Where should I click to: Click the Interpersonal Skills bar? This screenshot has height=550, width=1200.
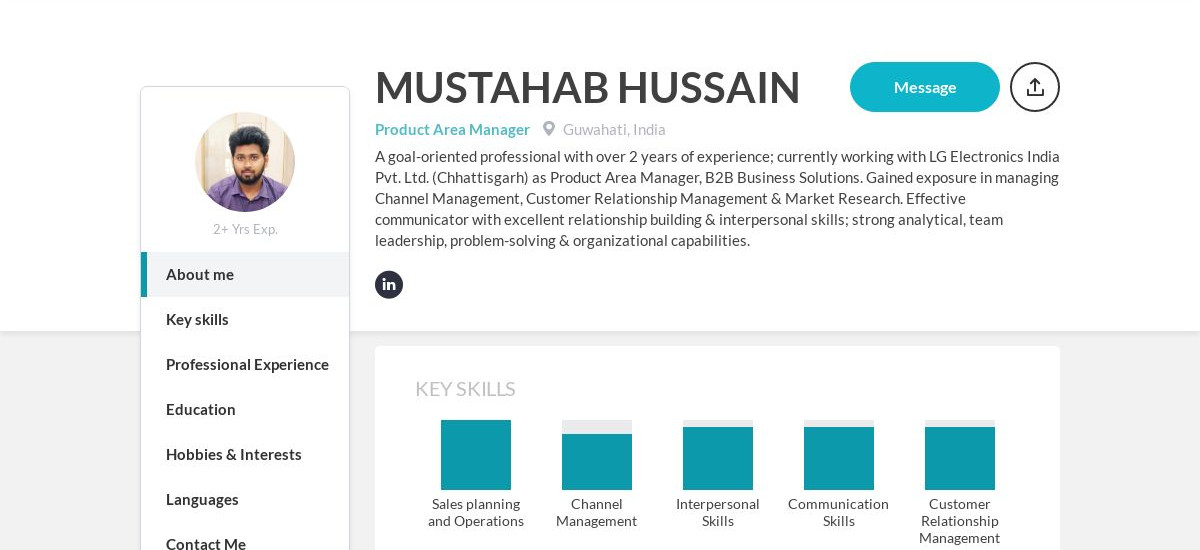[718, 455]
